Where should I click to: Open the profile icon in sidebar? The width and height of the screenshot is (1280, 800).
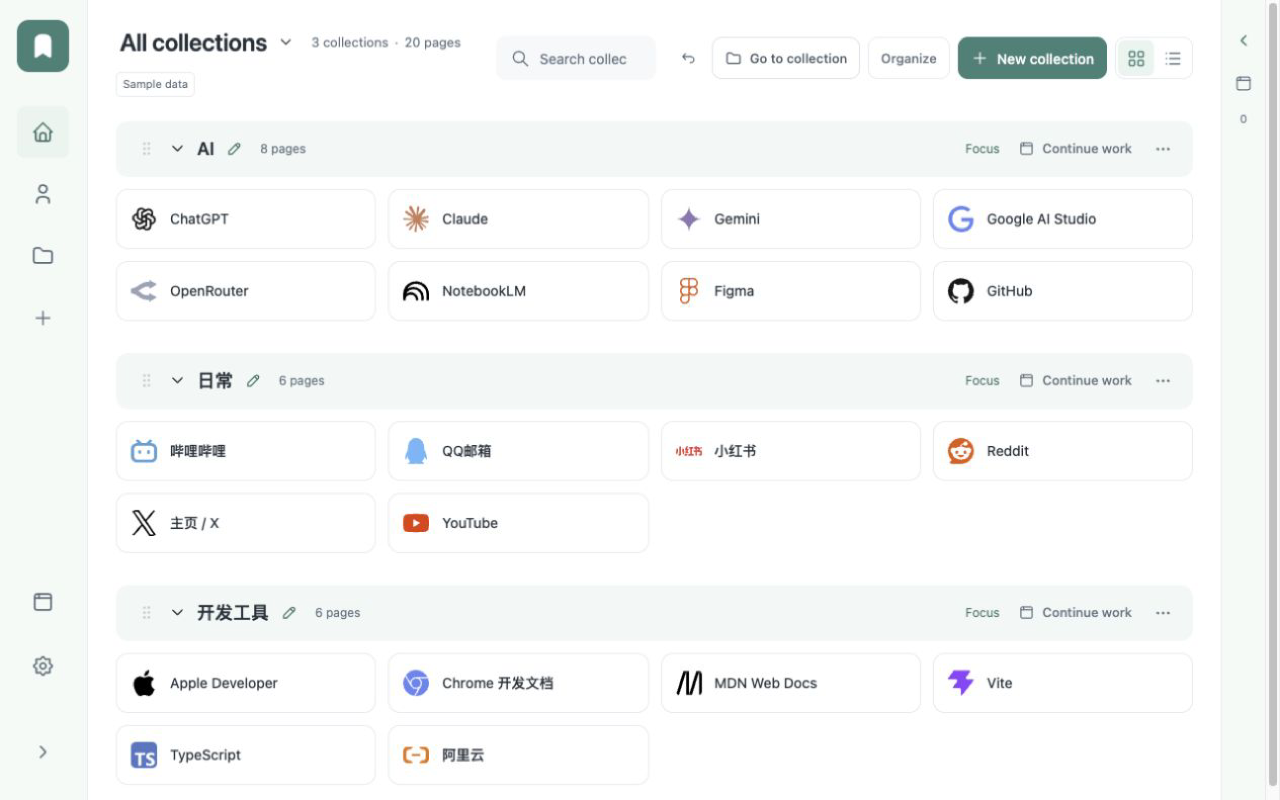tap(43, 194)
